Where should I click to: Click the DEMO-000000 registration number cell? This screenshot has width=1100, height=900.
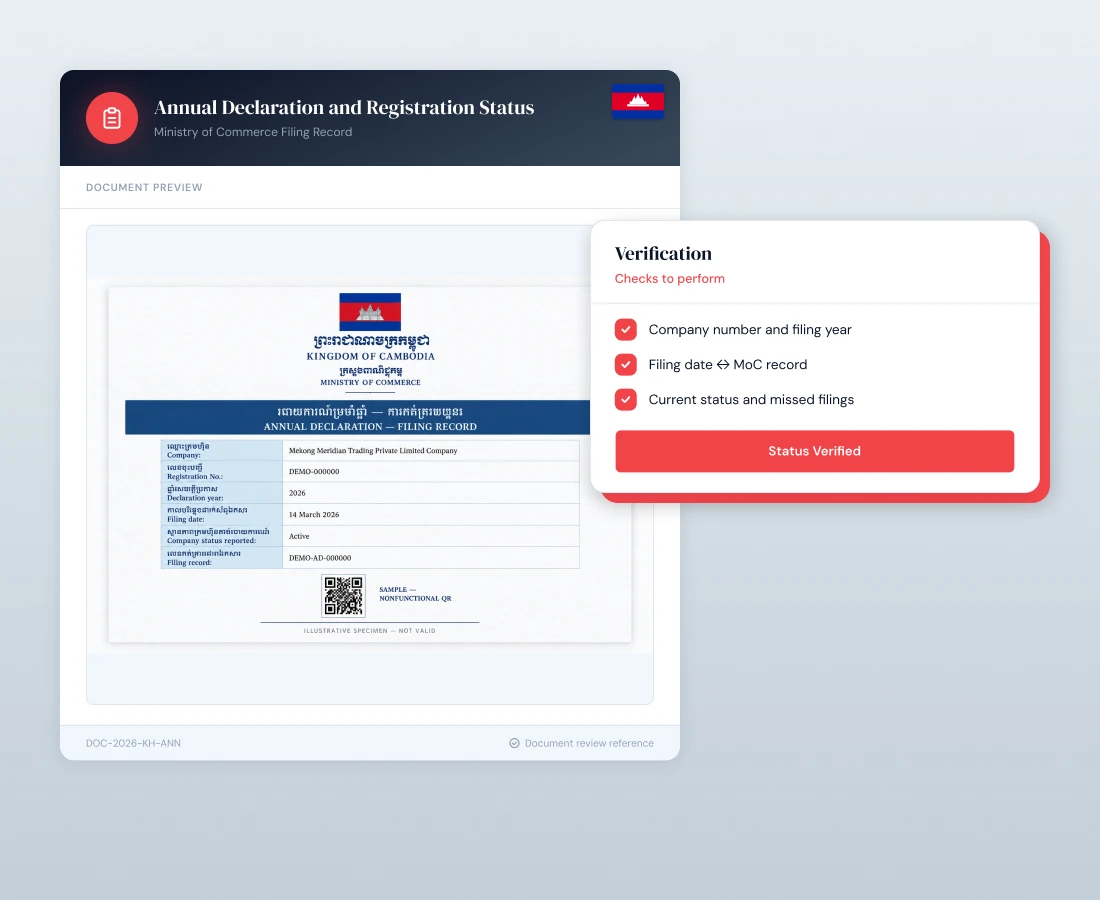click(431, 471)
